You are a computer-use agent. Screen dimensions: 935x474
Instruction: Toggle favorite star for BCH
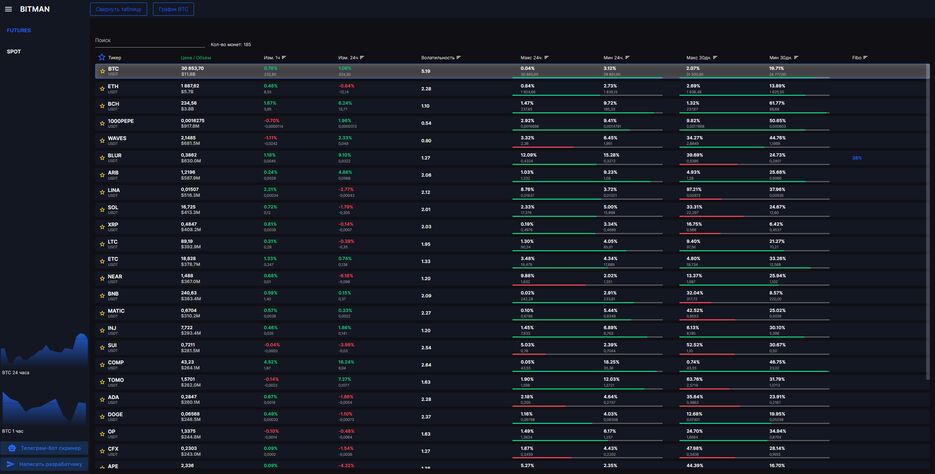pyautogui.click(x=102, y=106)
